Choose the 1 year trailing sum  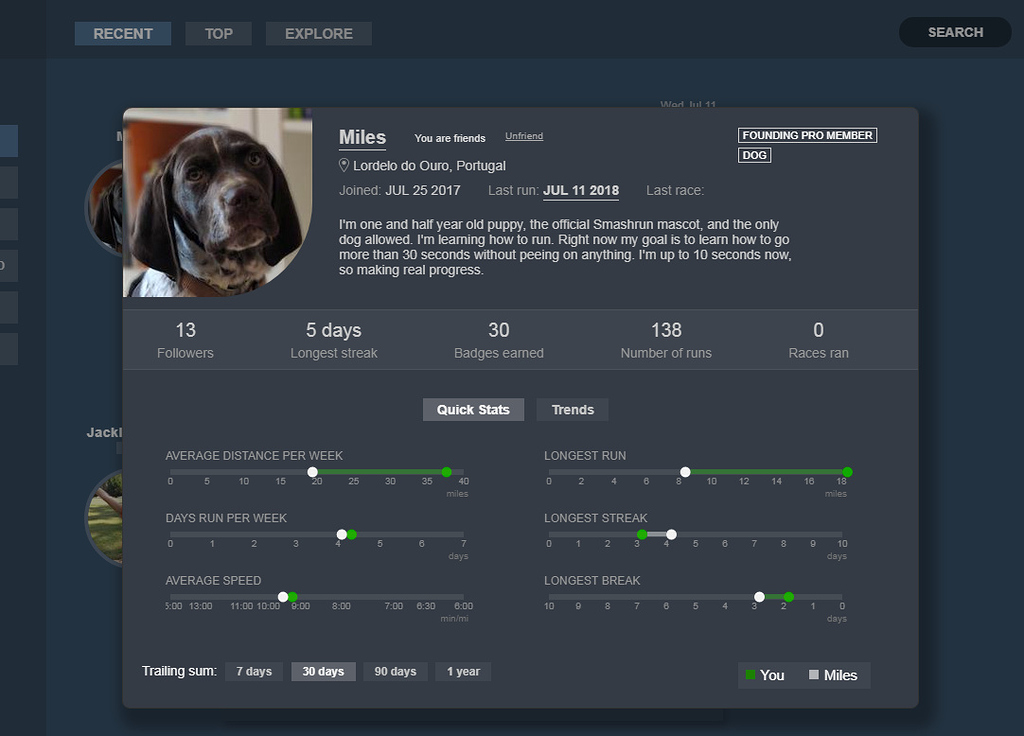462,671
